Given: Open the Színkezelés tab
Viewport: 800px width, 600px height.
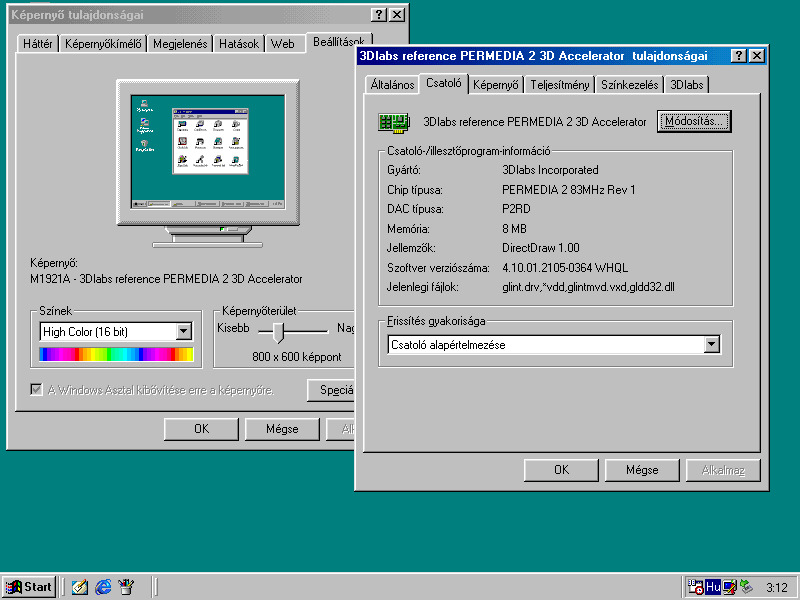Looking at the screenshot, I should 629,85.
